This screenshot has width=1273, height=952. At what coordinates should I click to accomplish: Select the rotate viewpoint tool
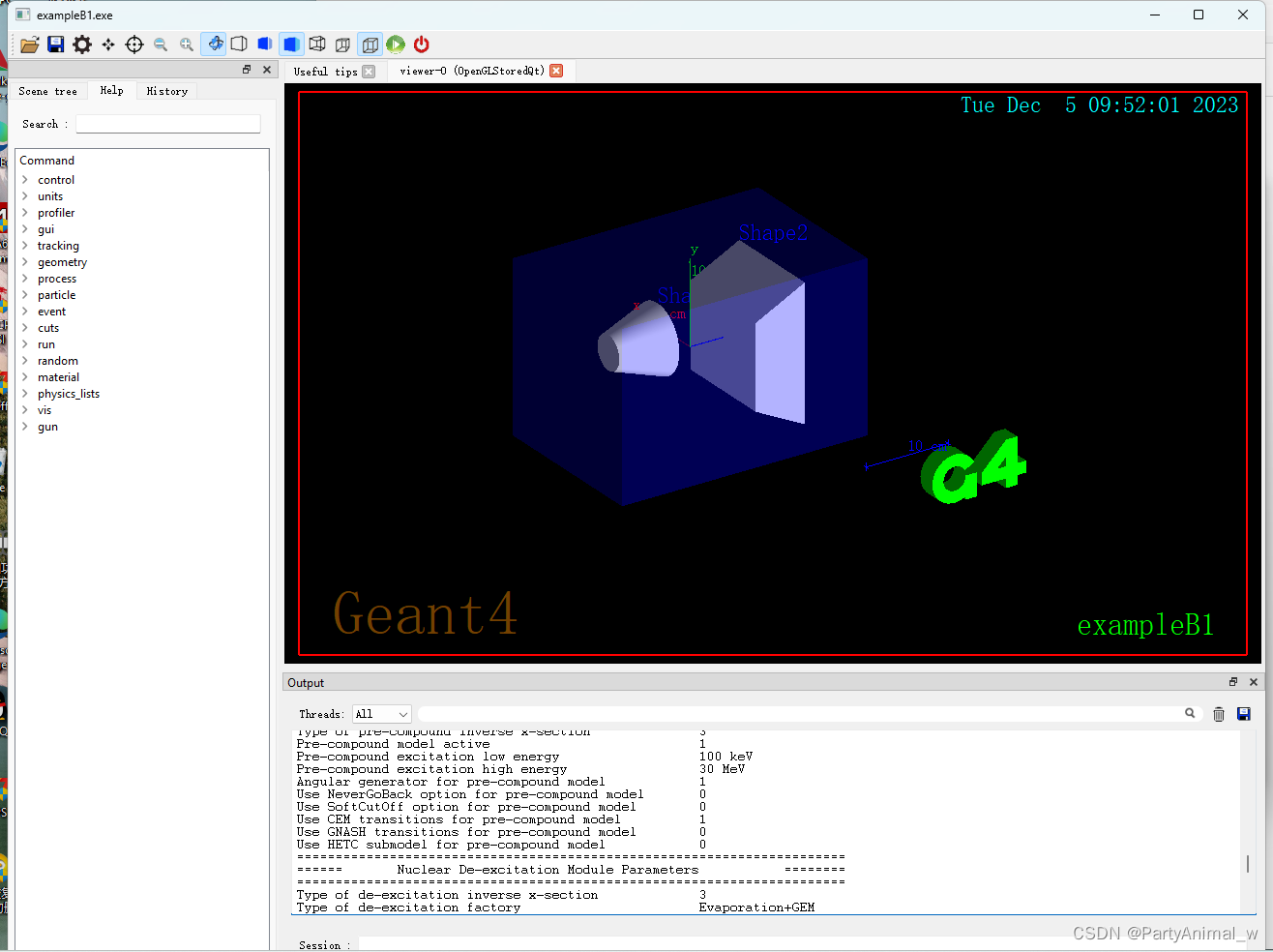214,44
